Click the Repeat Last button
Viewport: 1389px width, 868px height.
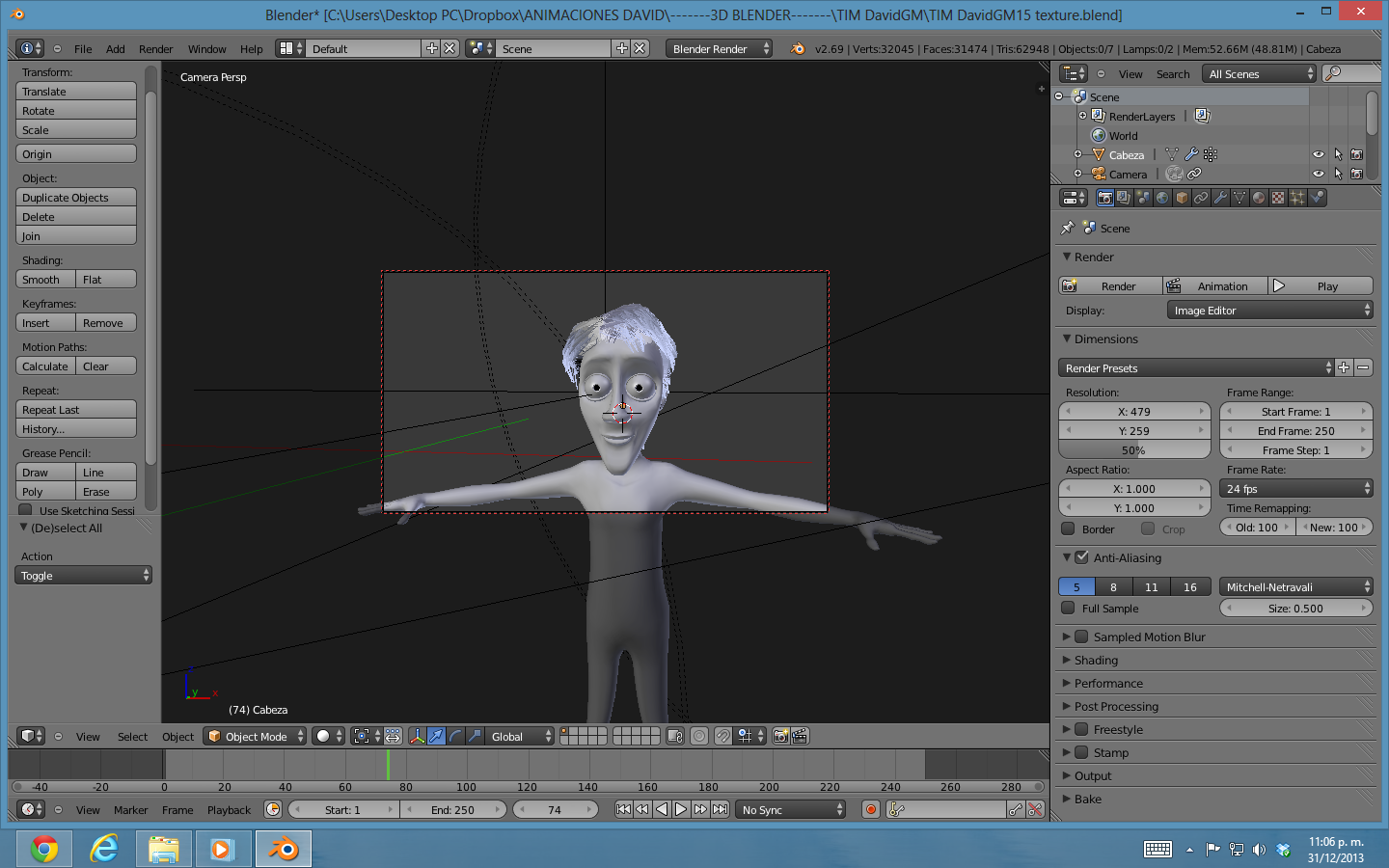click(76, 409)
